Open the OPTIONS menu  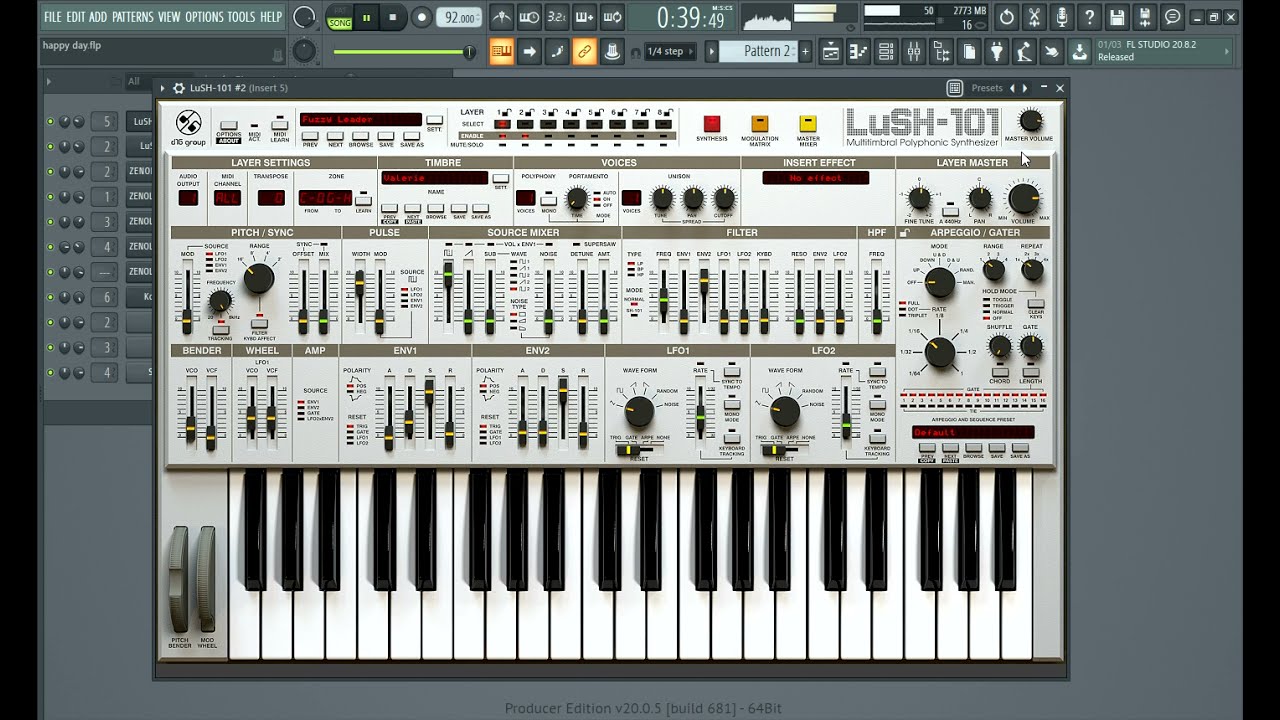point(205,17)
